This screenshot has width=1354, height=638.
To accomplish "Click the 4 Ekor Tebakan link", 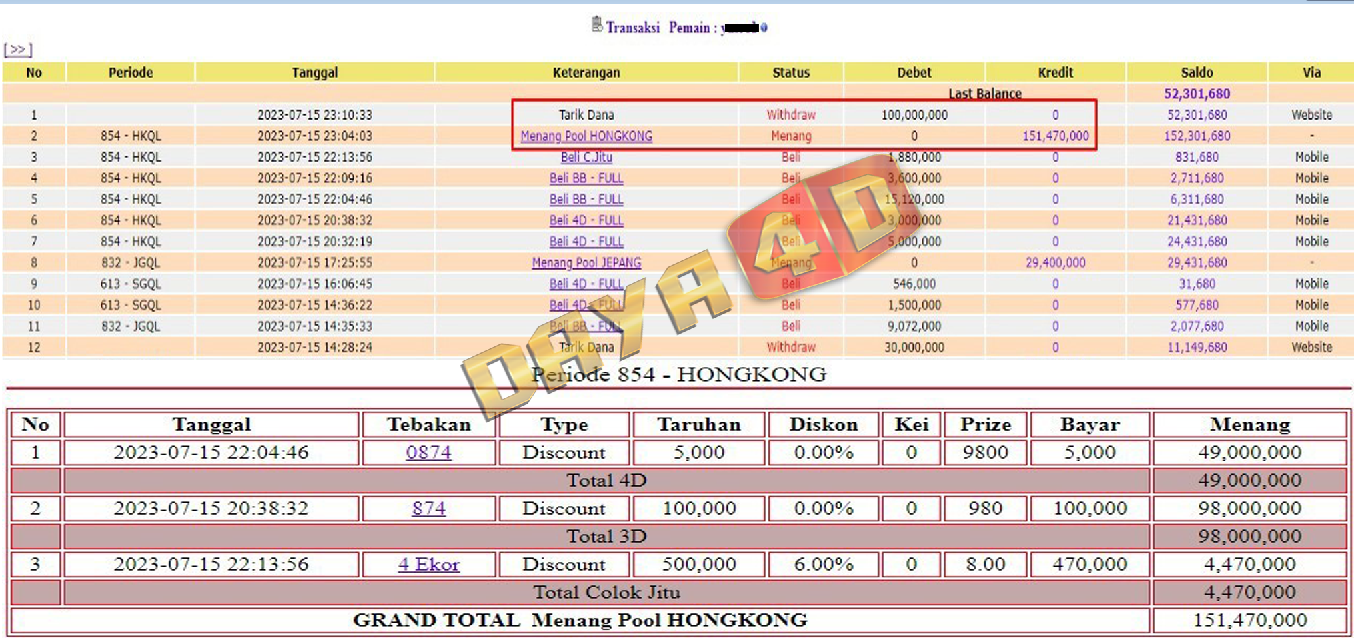I will tap(428, 564).
